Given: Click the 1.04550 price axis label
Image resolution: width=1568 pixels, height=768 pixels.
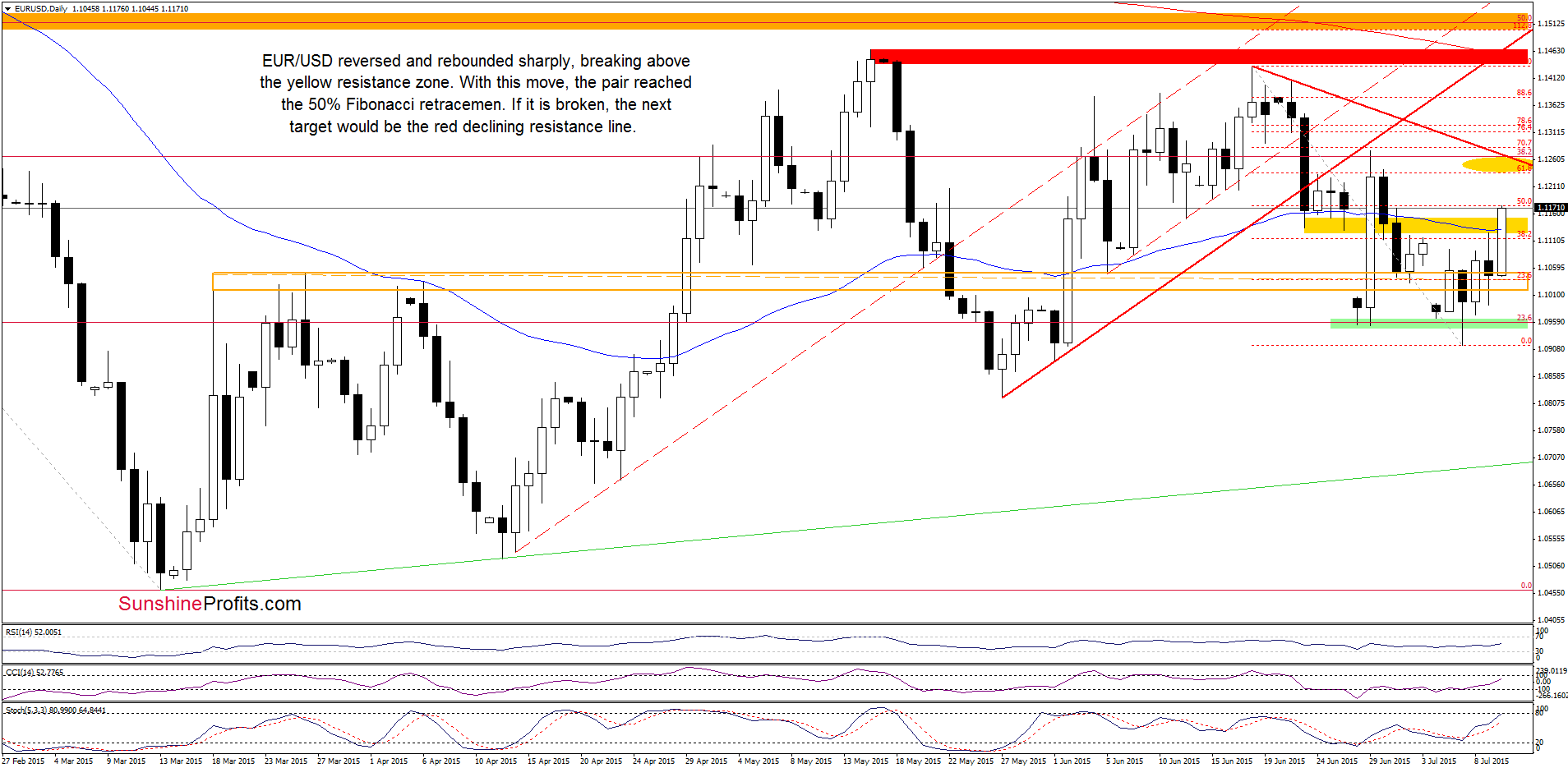Looking at the screenshot, I should pyautogui.click(x=1551, y=593).
